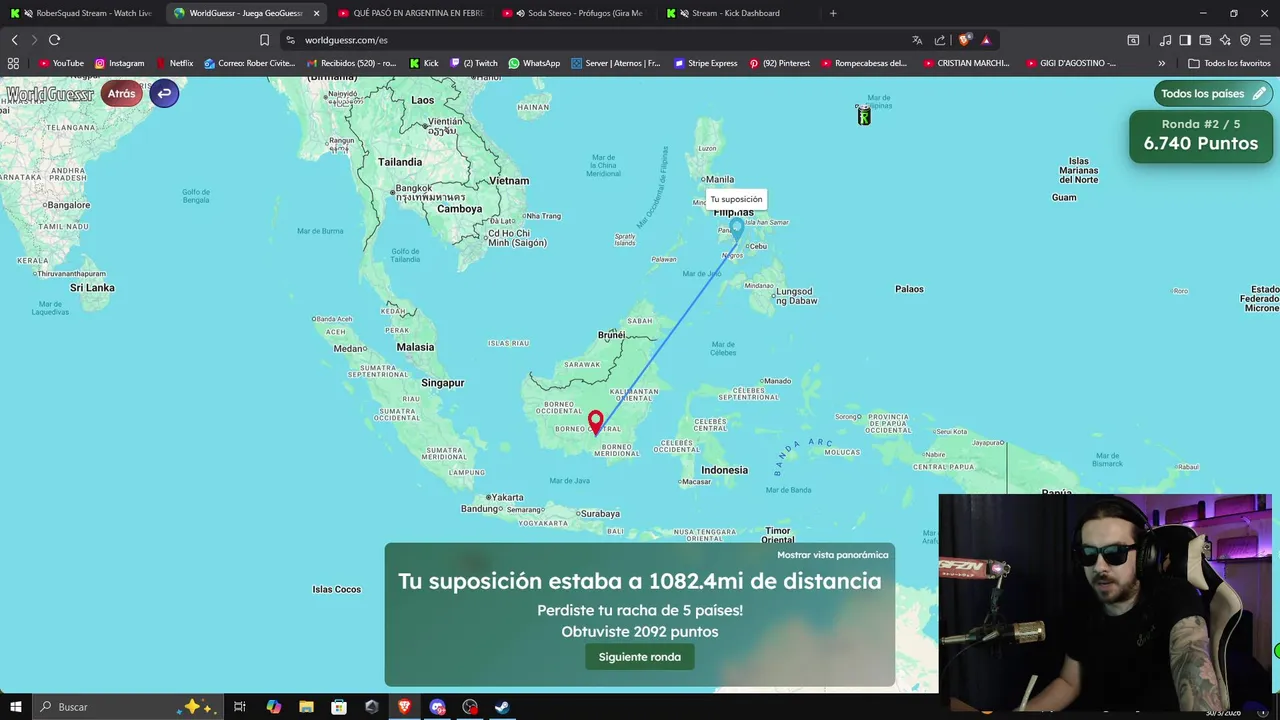Close the WorldGuessr browser tab

coord(316,13)
